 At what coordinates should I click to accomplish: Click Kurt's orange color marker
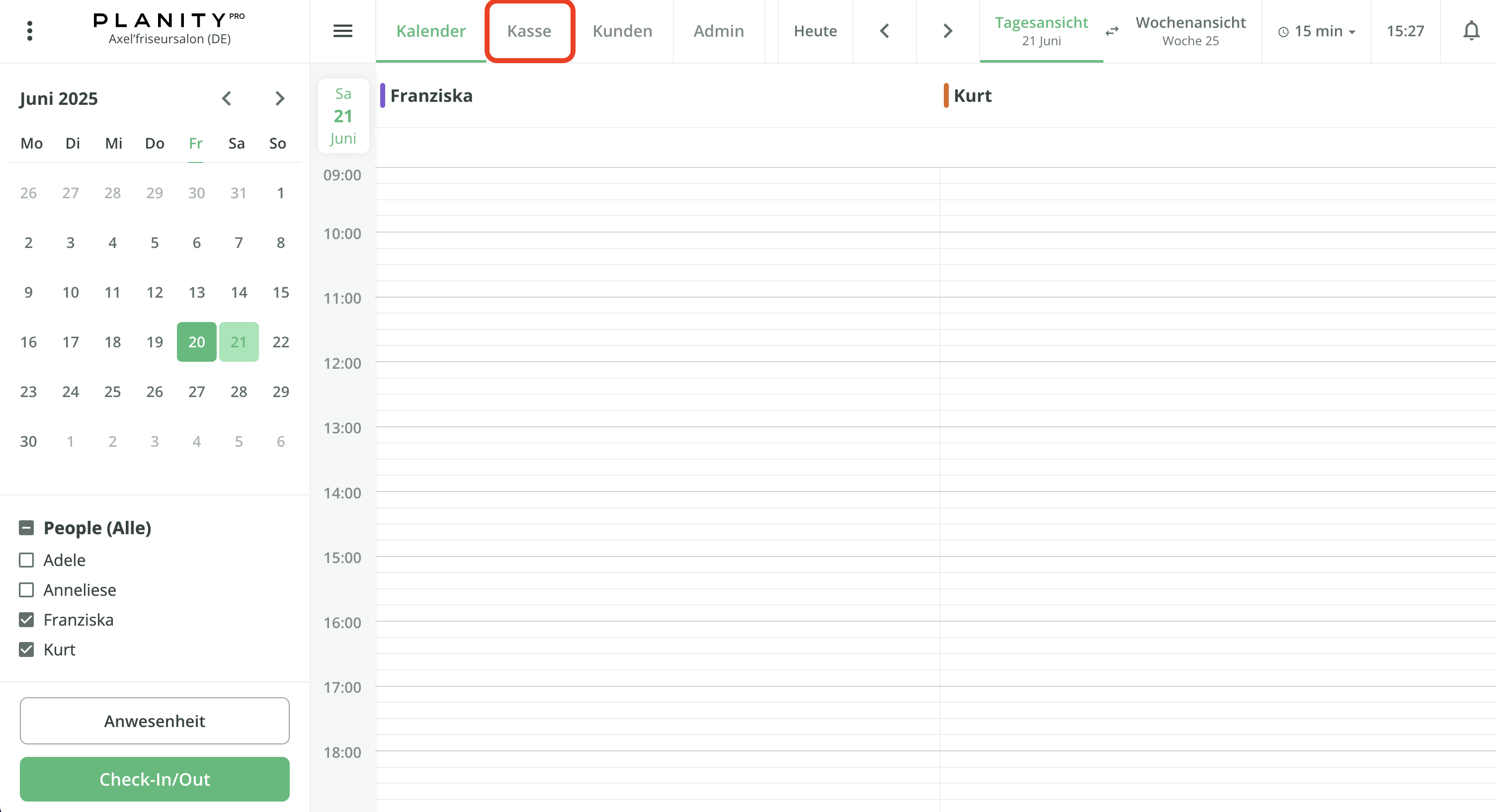pos(947,95)
